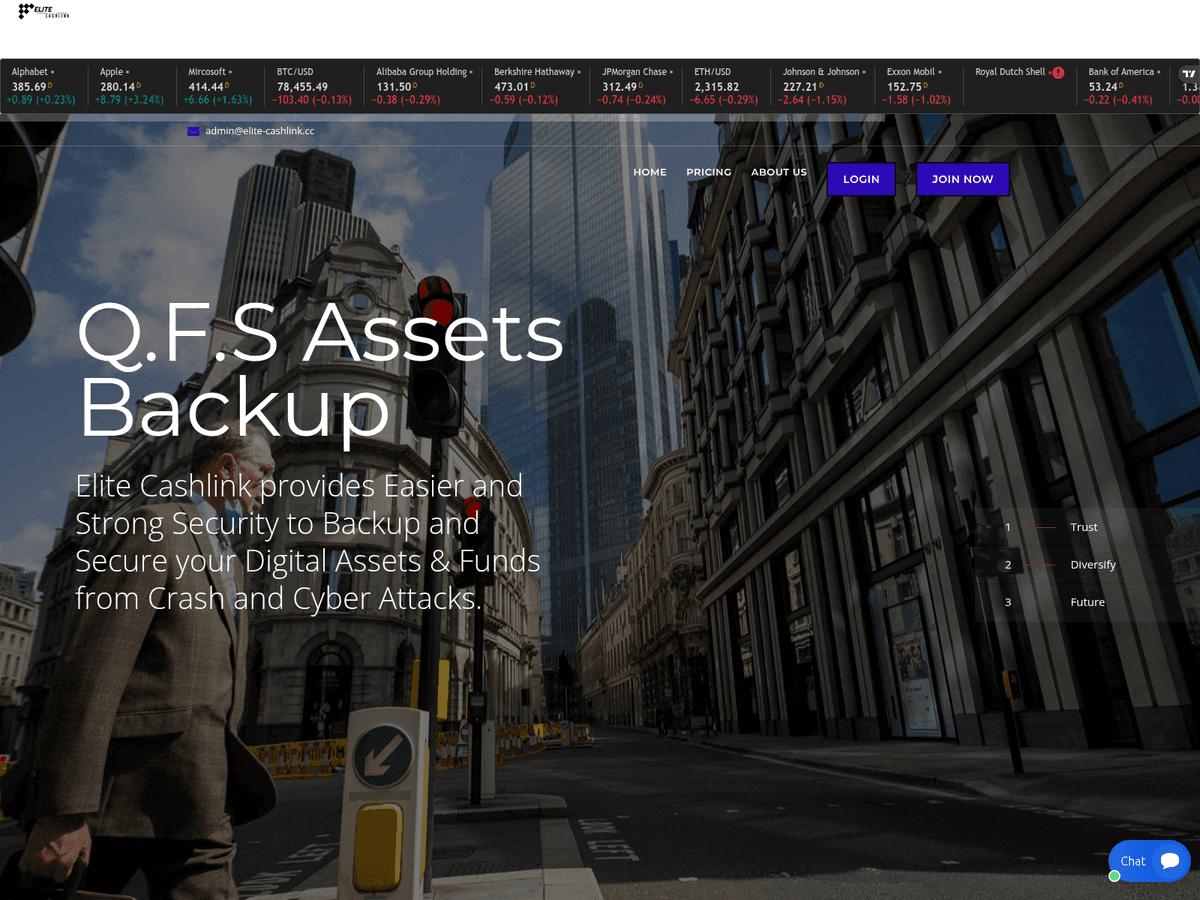Open the Bank of America ticker
Image resolution: width=1200 pixels, height=900 pixels.
click(x=1124, y=86)
